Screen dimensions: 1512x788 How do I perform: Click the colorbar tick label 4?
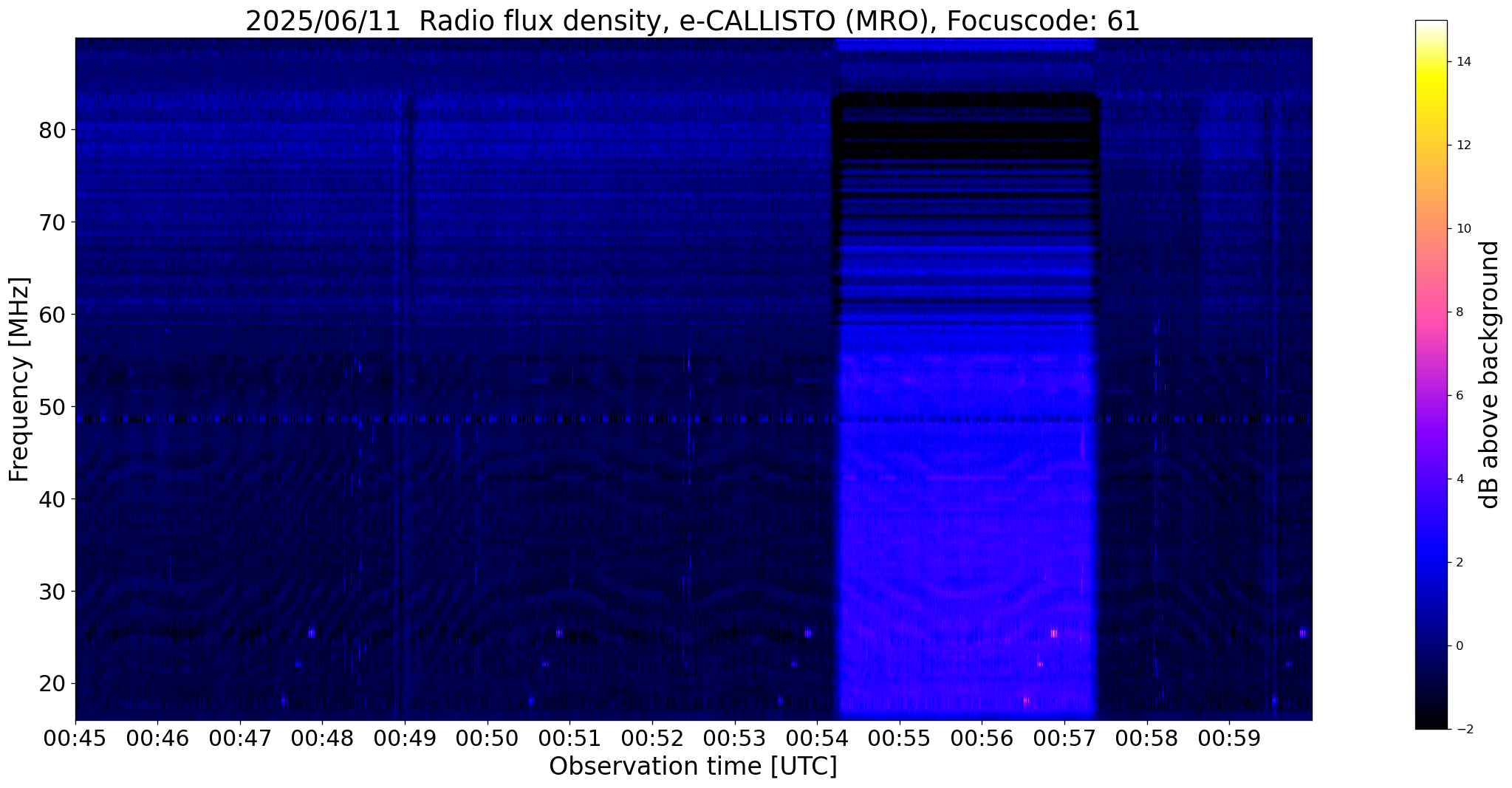[1459, 479]
